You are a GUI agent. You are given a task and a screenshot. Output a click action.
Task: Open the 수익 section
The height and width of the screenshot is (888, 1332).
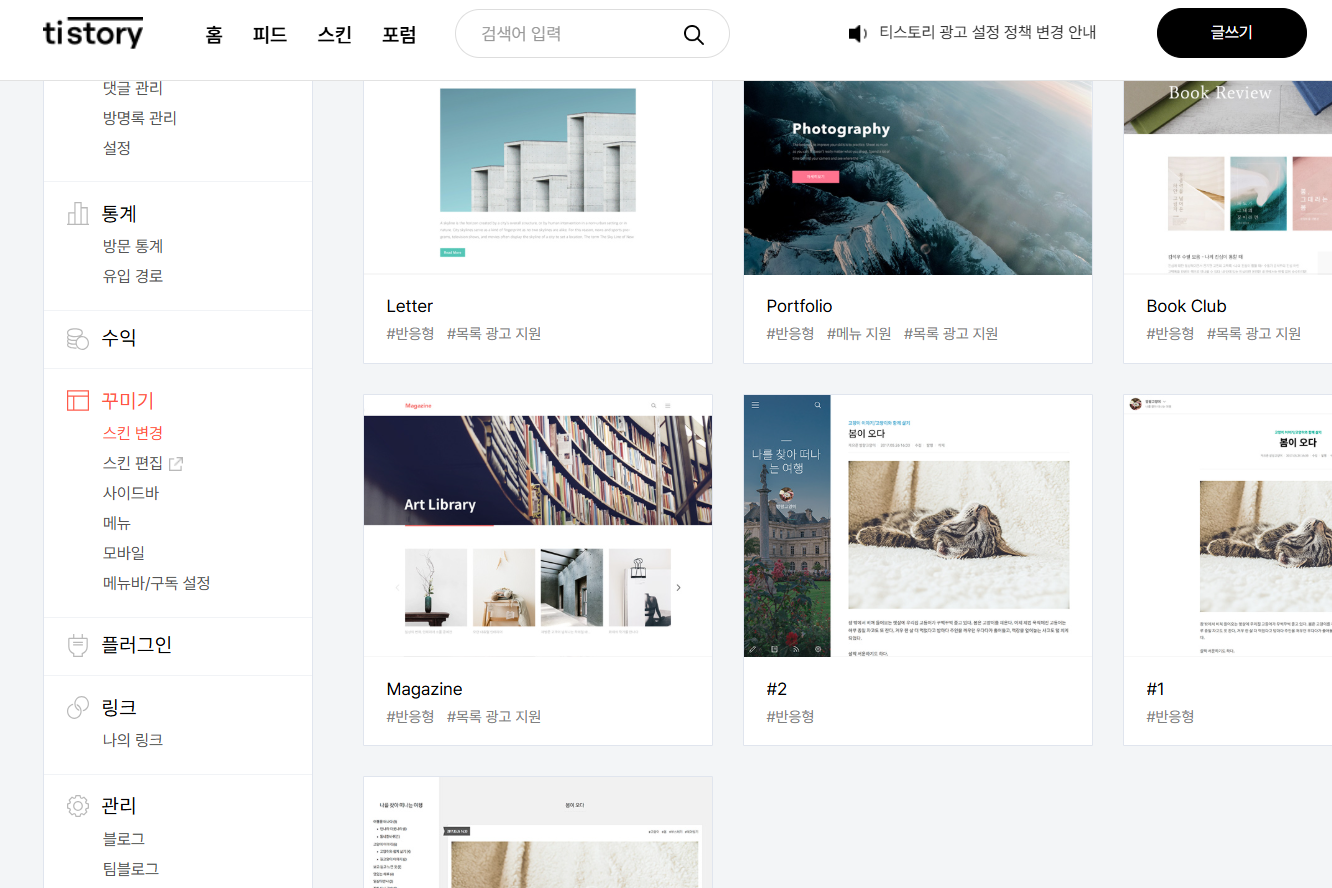(x=119, y=338)
